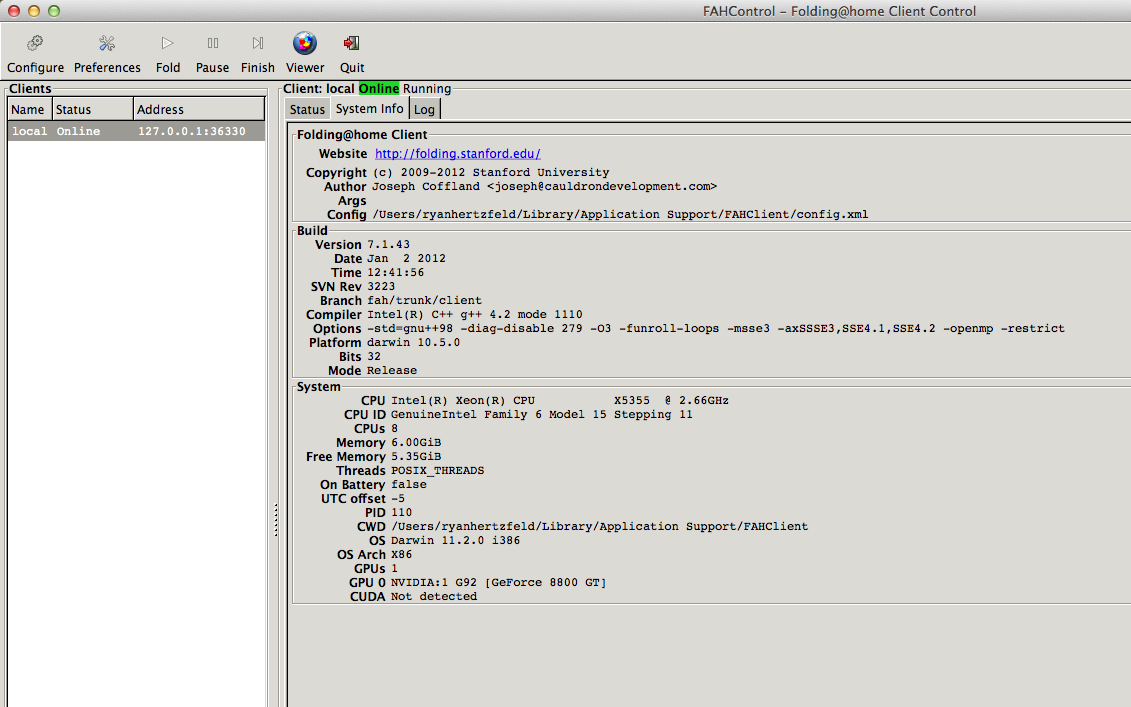Viewport: 1131px width, 707px height.
Task: Click the Platform value darwin 10.5.0
Action: tap(413, 343)
